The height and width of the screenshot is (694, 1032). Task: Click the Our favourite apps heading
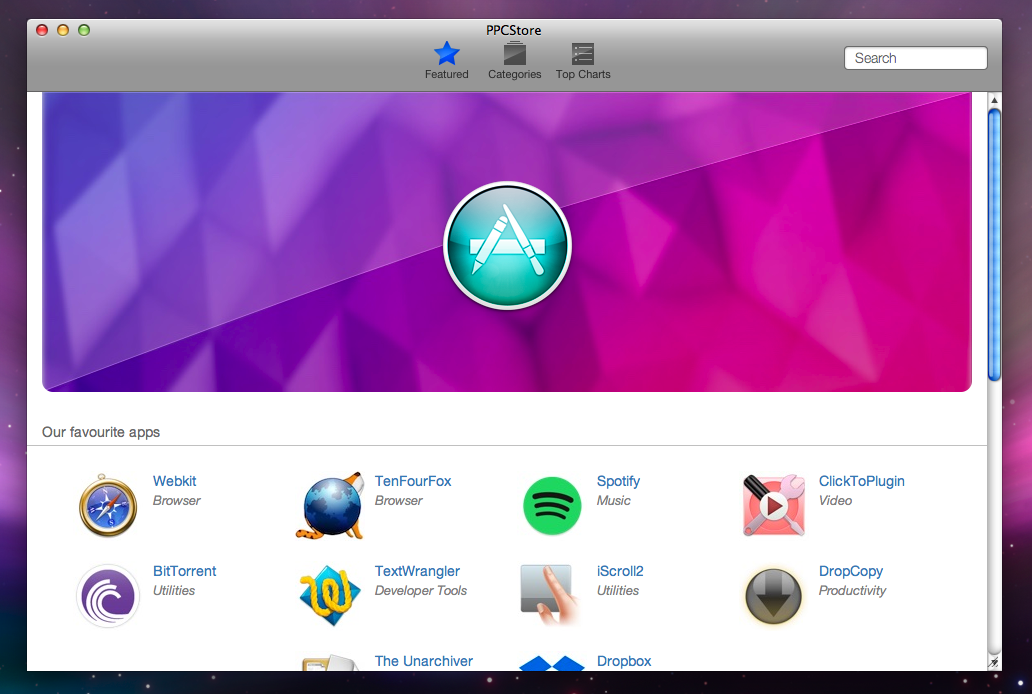pyautogui.click(x=101, y=432)
